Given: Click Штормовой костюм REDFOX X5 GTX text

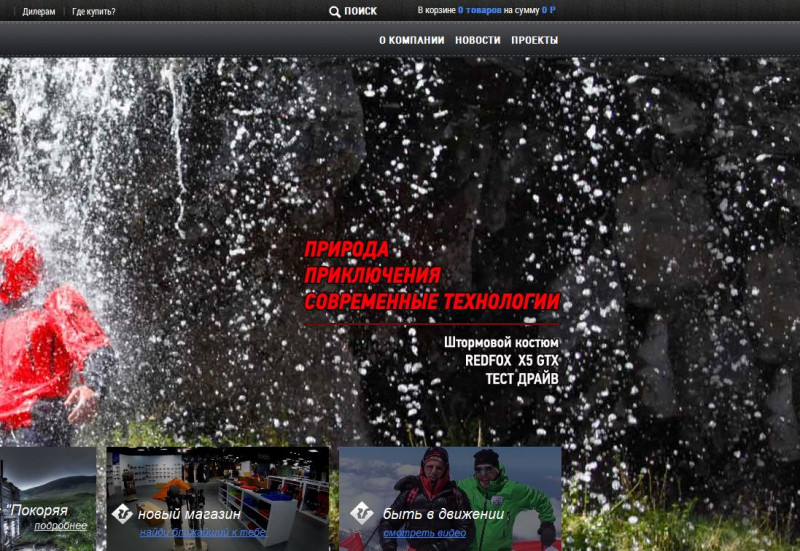Looking at the screenshot, I should tap(501, 352).
